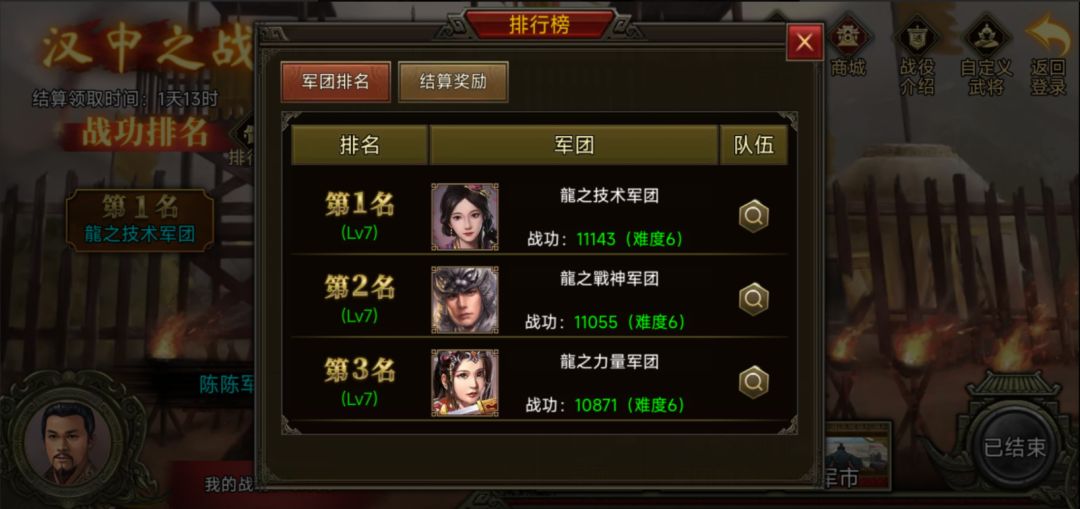Image resolution: width=1080 pixels, height=509 pixels.
Task: Click 返回登录 return arrow icon
Action: [1048, 57]
